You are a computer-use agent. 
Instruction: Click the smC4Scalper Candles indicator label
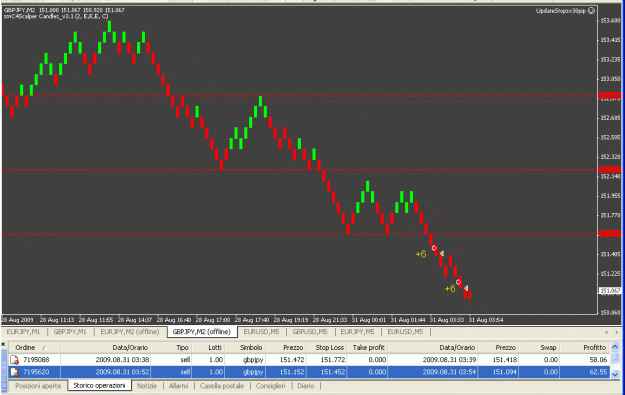56,16
